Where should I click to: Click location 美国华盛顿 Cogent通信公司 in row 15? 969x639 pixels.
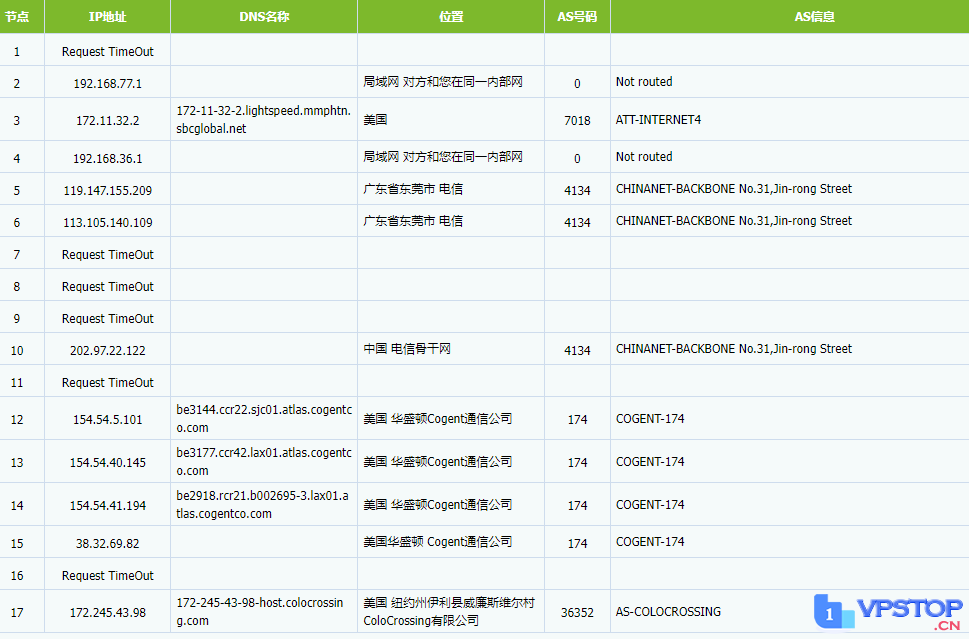pyautogui.click(x=438, y=542)
